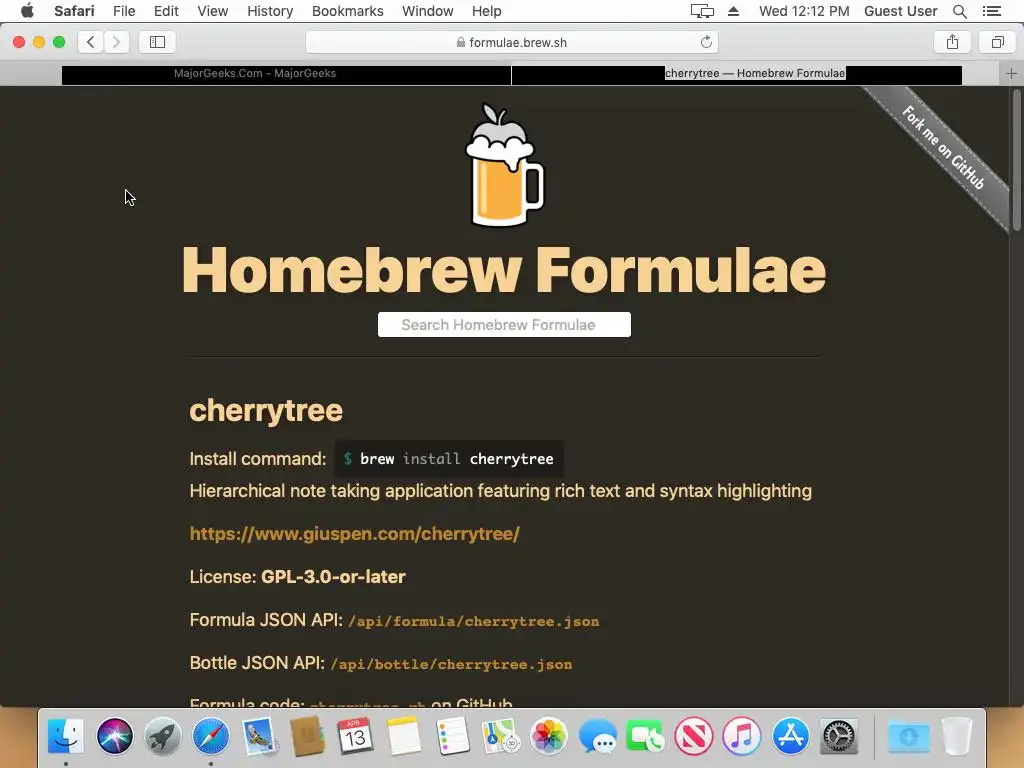Click the Safari forward button
Screen dimensions: 1024x768
click(x=116, y=42)
